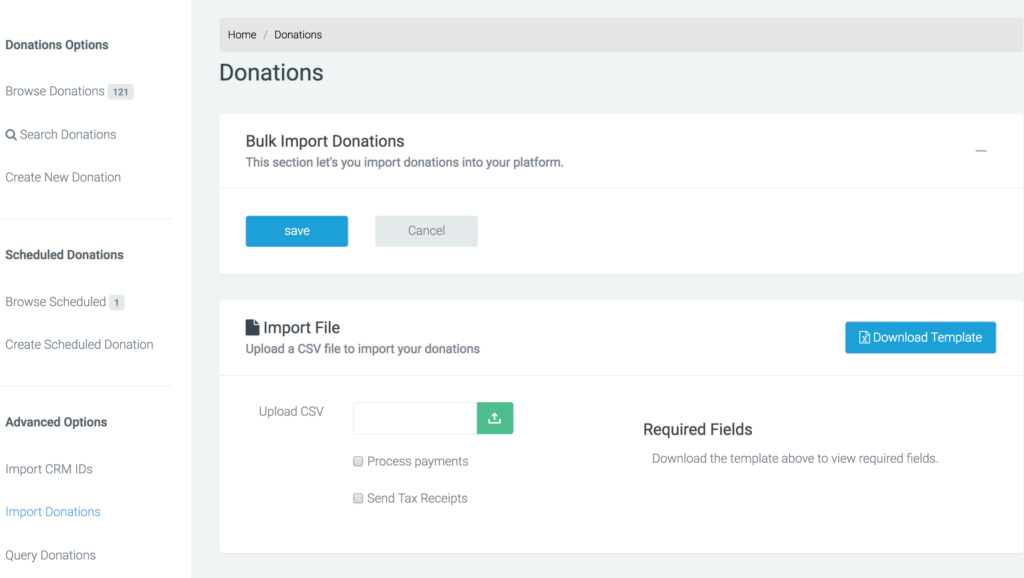Click the magnifier icon next to Search Donations
The width and height of the screenshot is (1024, 578).
pyautogui.click(x=10, y=134)
